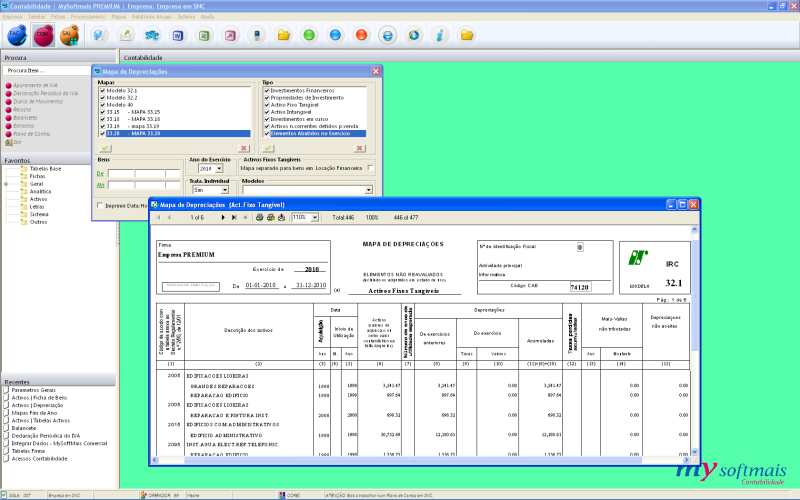Launch Word from the toolbar
This screenshot has height=500, width=800.
click(x=178, y=35)
